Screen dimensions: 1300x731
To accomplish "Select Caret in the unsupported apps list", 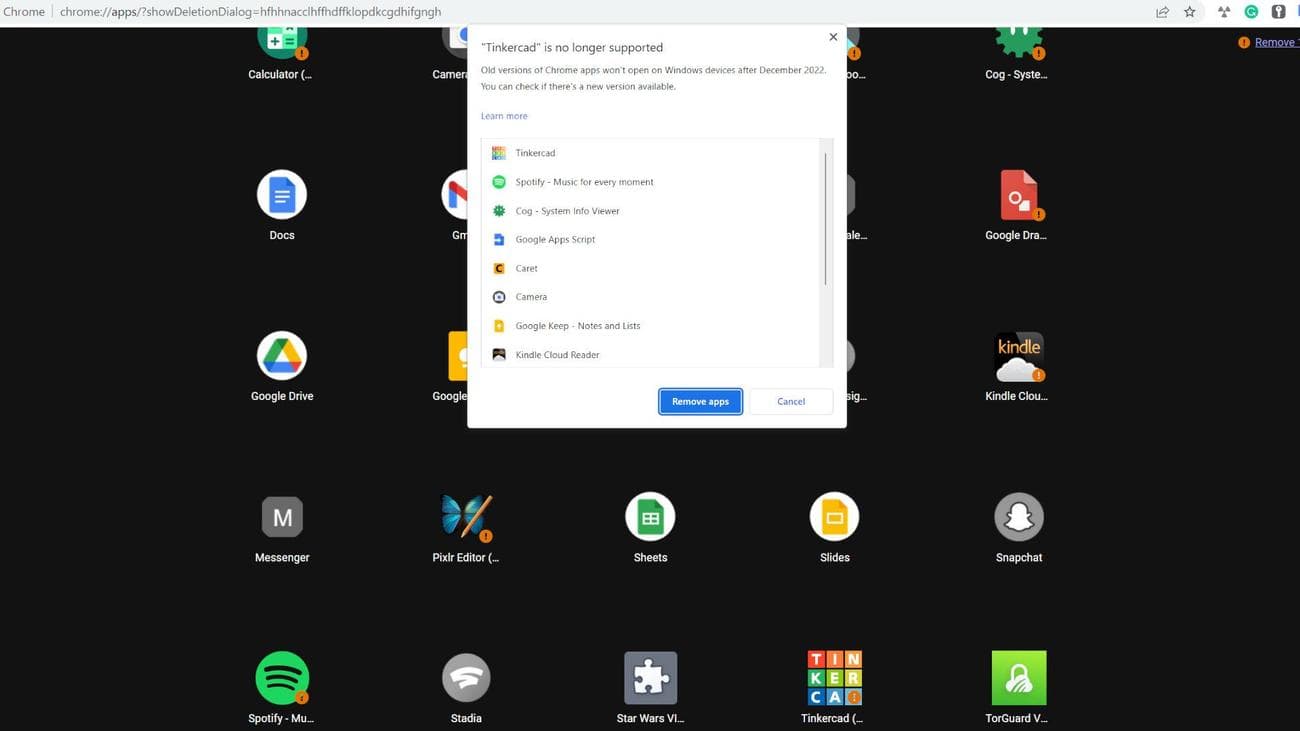I will [526, 268].
